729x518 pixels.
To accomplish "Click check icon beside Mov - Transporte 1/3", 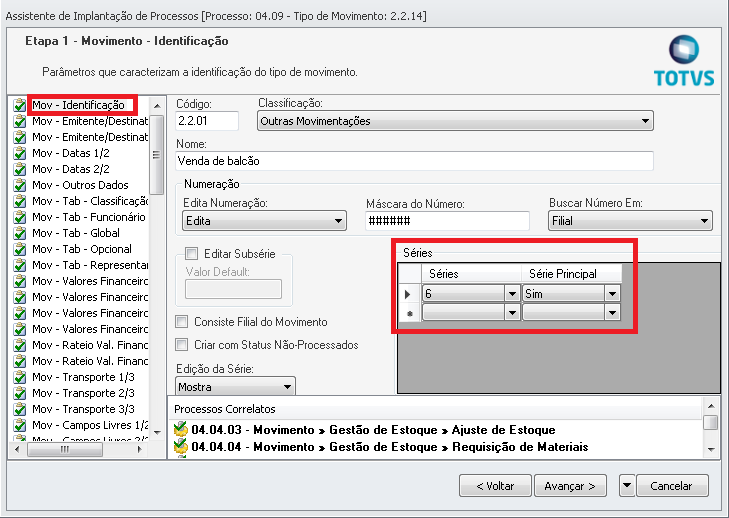I will [x=20, y=377].
